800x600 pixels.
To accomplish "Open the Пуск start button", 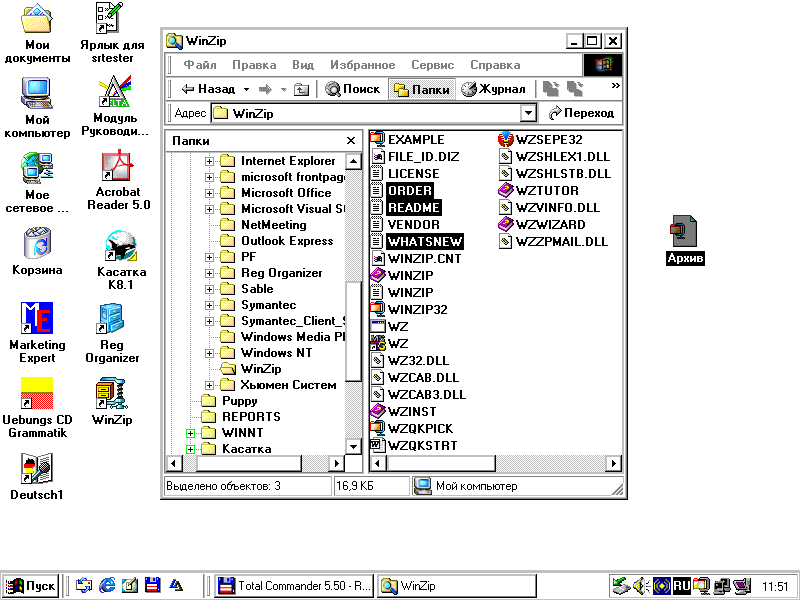I will point(31,585).
